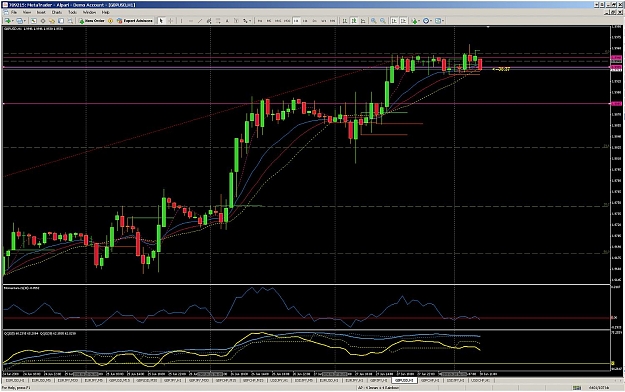Pick the Horizontal Line drawing tool
The image size is (625, 392).
[191, 21]
